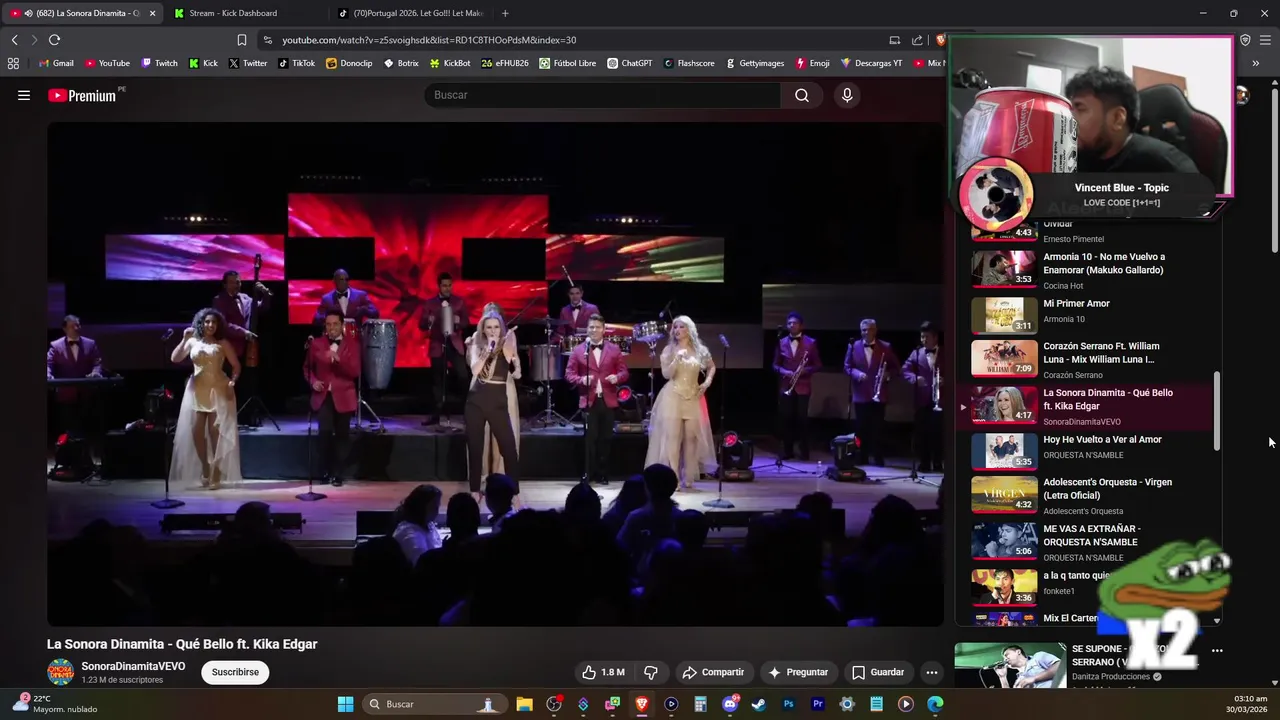1280x720 pixels.
Task: Open the cast or picture-in-picture address bar icon
Action: [x=894, y=40]
